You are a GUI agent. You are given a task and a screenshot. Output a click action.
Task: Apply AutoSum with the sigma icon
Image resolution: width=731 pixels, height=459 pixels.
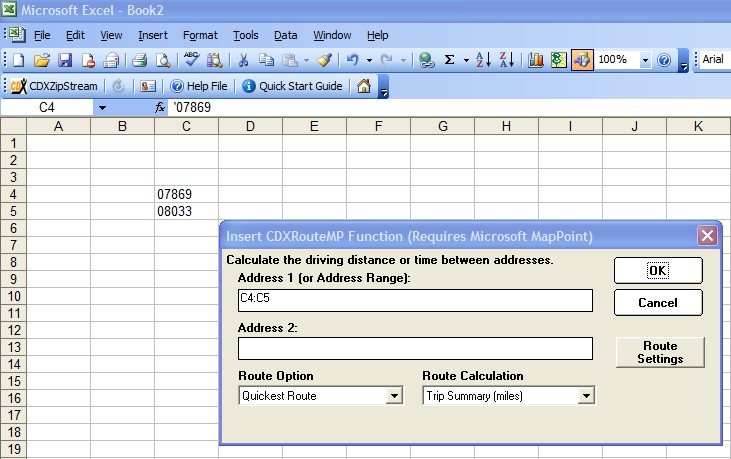pos(449,60)
